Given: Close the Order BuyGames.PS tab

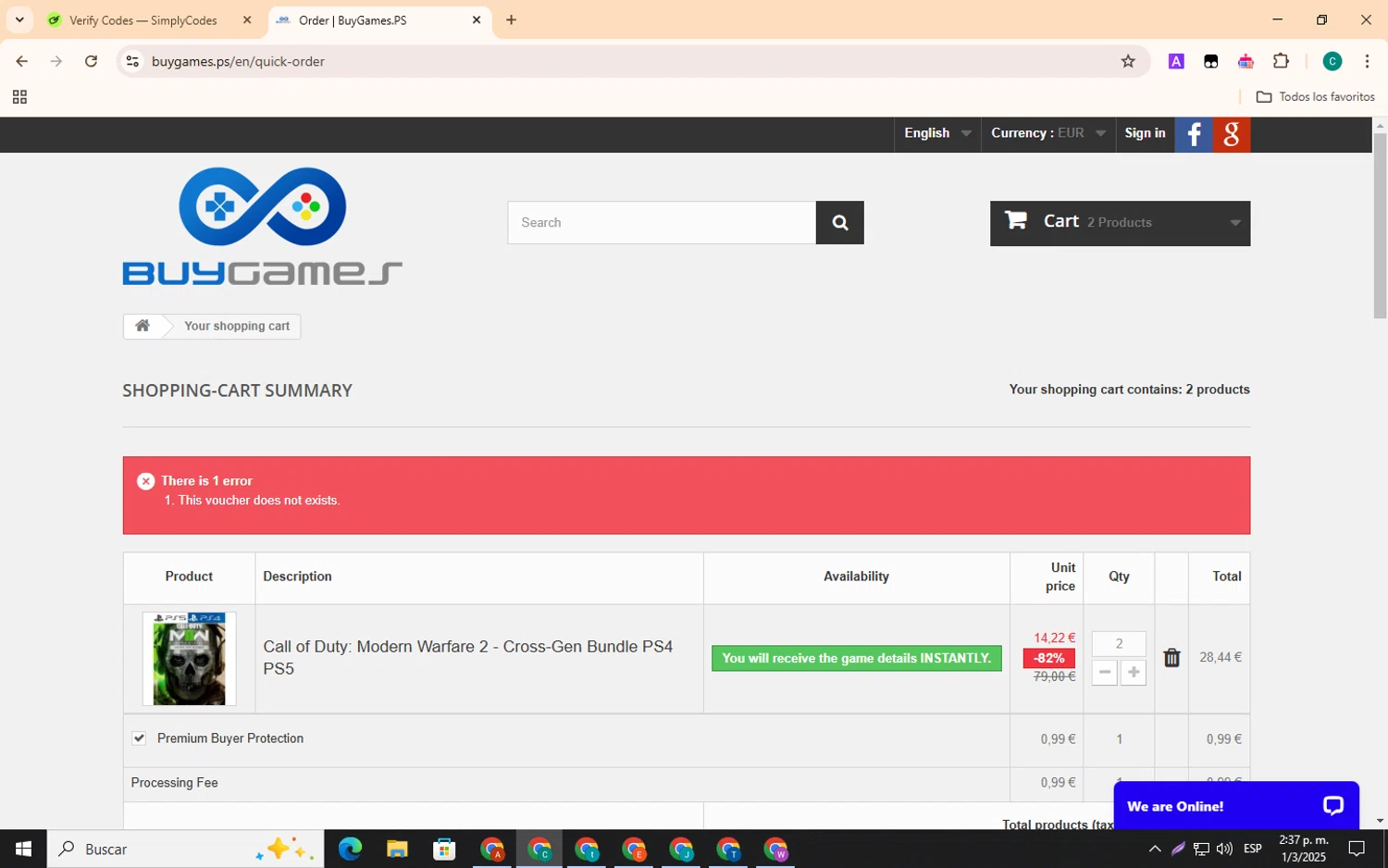Looking at the screenshot, I should (477, 19).
